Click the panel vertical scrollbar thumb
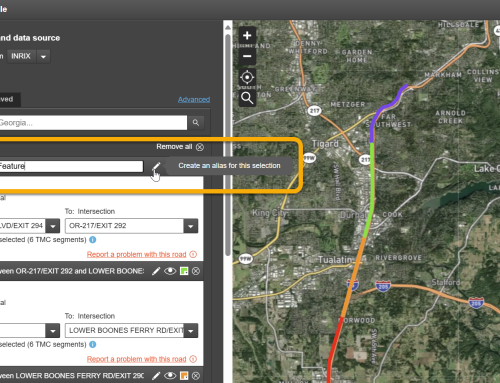This screenshot has height=383, width=500. 228,144
